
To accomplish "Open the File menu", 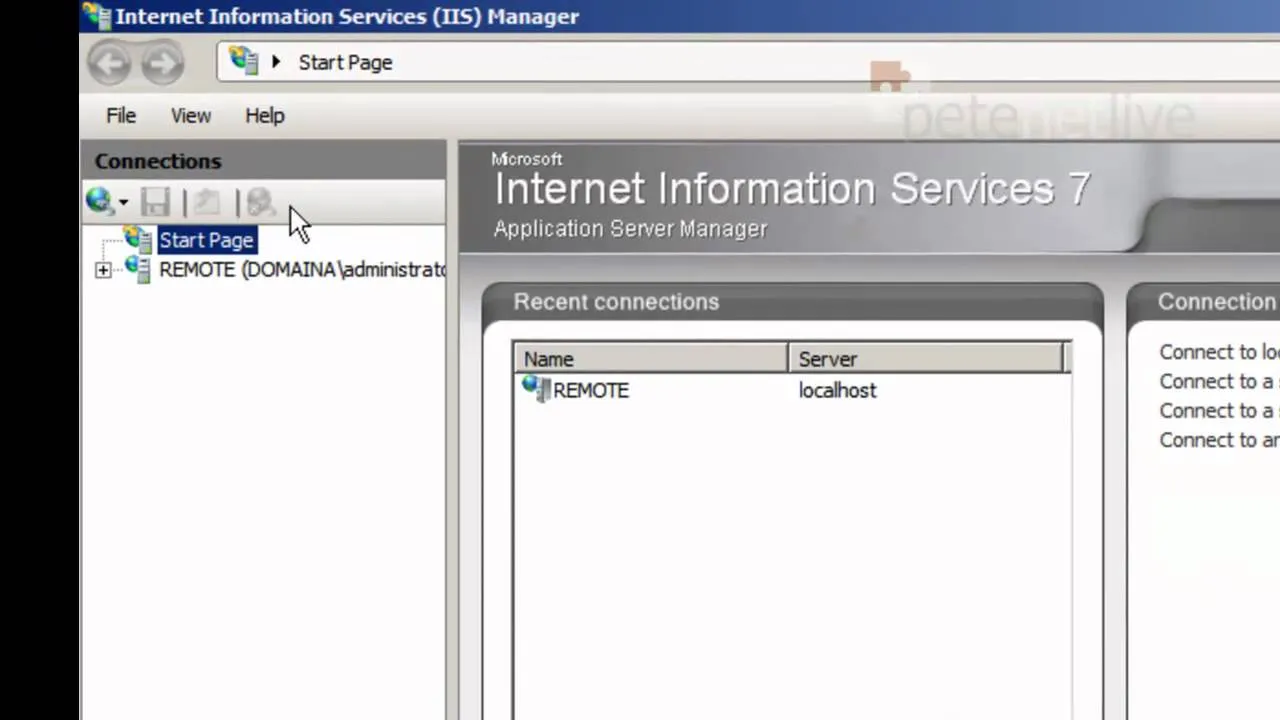I will pos(121,116).
